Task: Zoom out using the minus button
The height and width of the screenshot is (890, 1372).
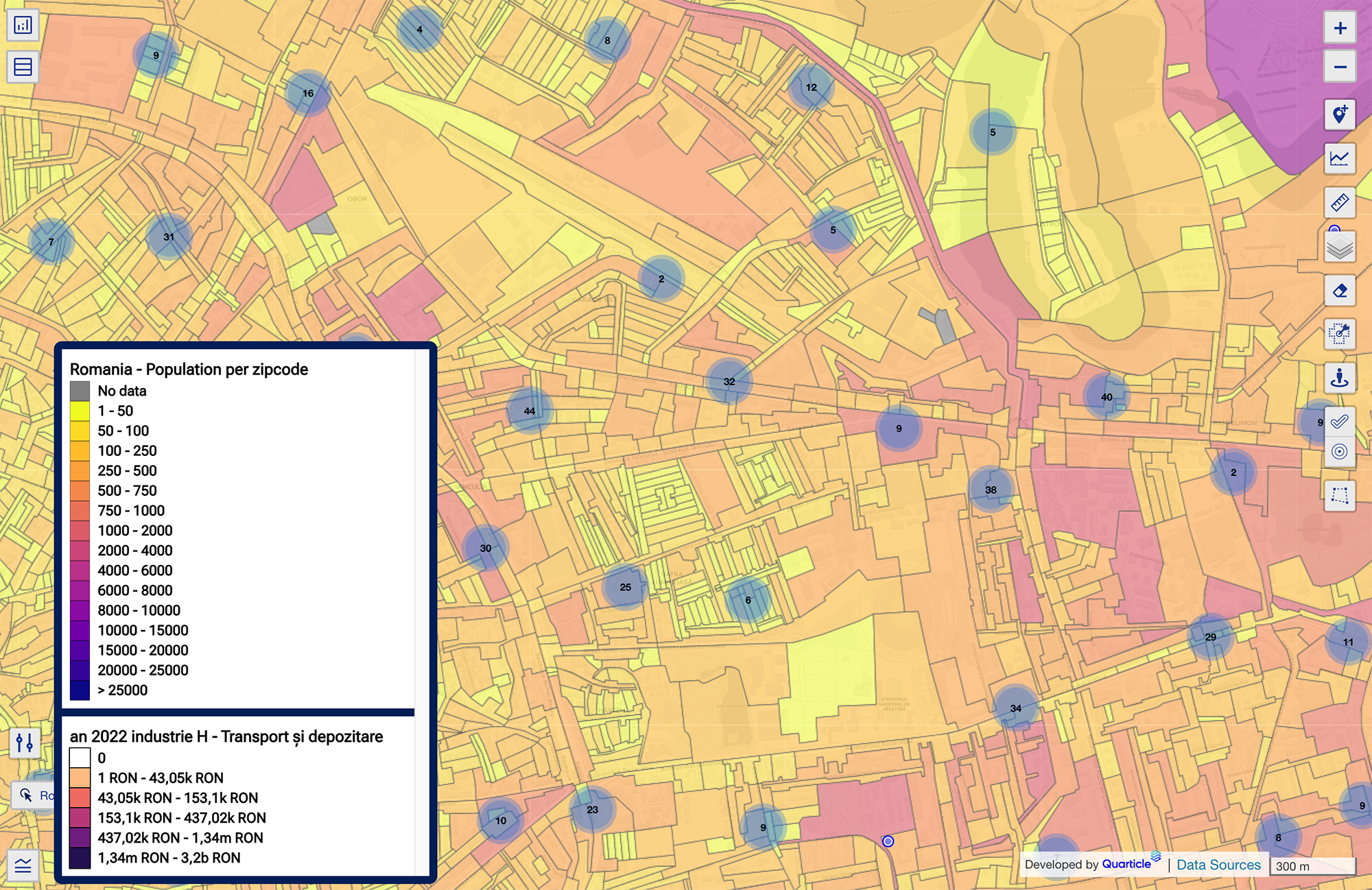Action: [1339, 67]
